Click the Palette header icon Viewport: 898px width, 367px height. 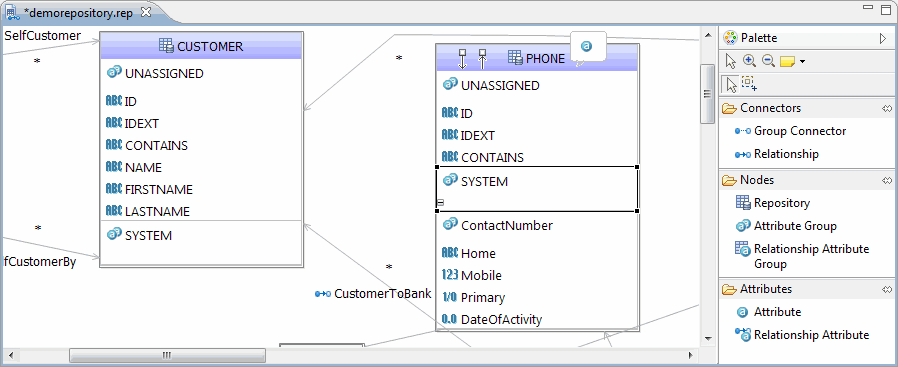coord(730,38)
